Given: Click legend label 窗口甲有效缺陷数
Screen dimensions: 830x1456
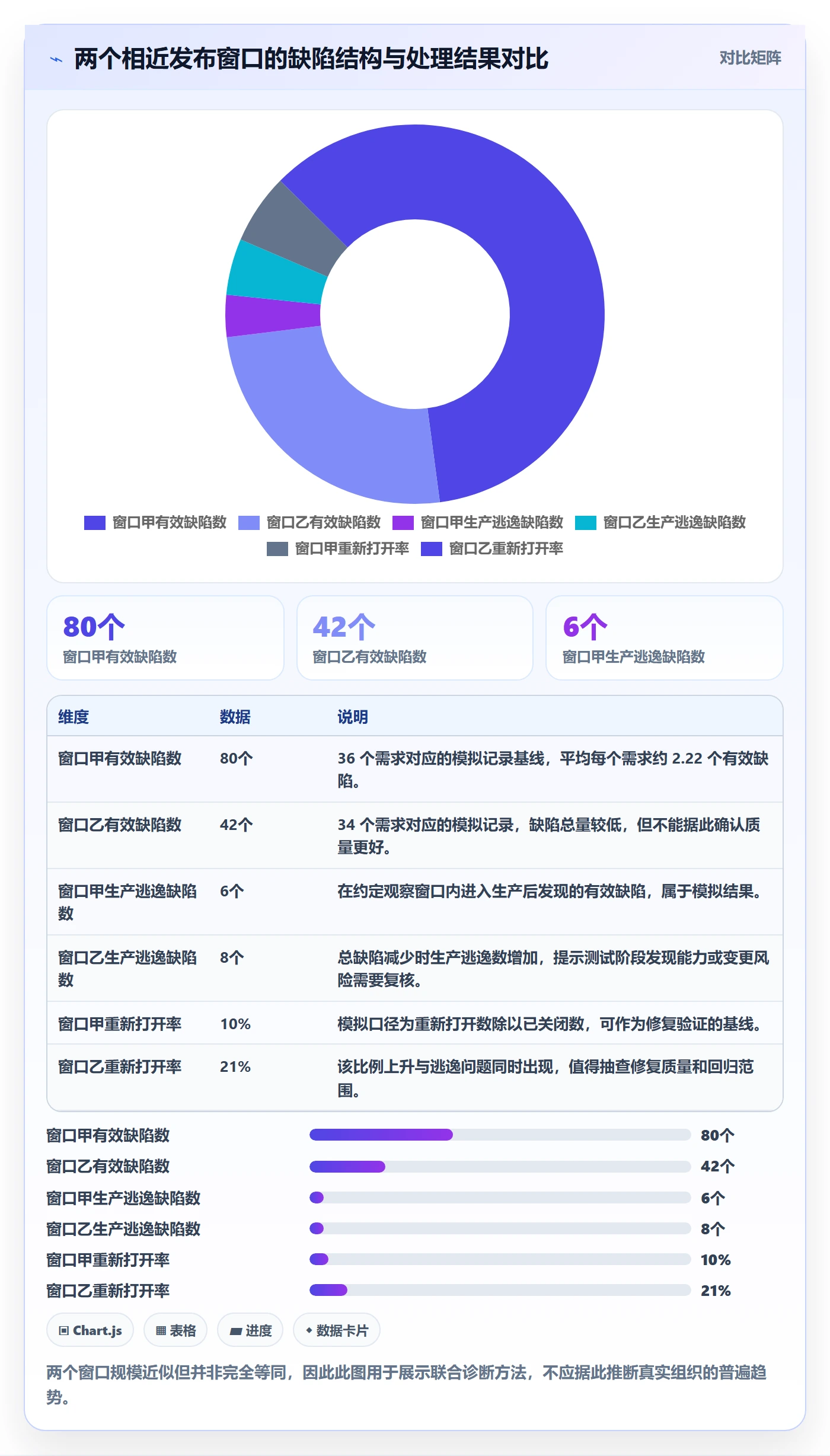Looking at the screenshot, I should pyautogui.click(x=170, y=522).
